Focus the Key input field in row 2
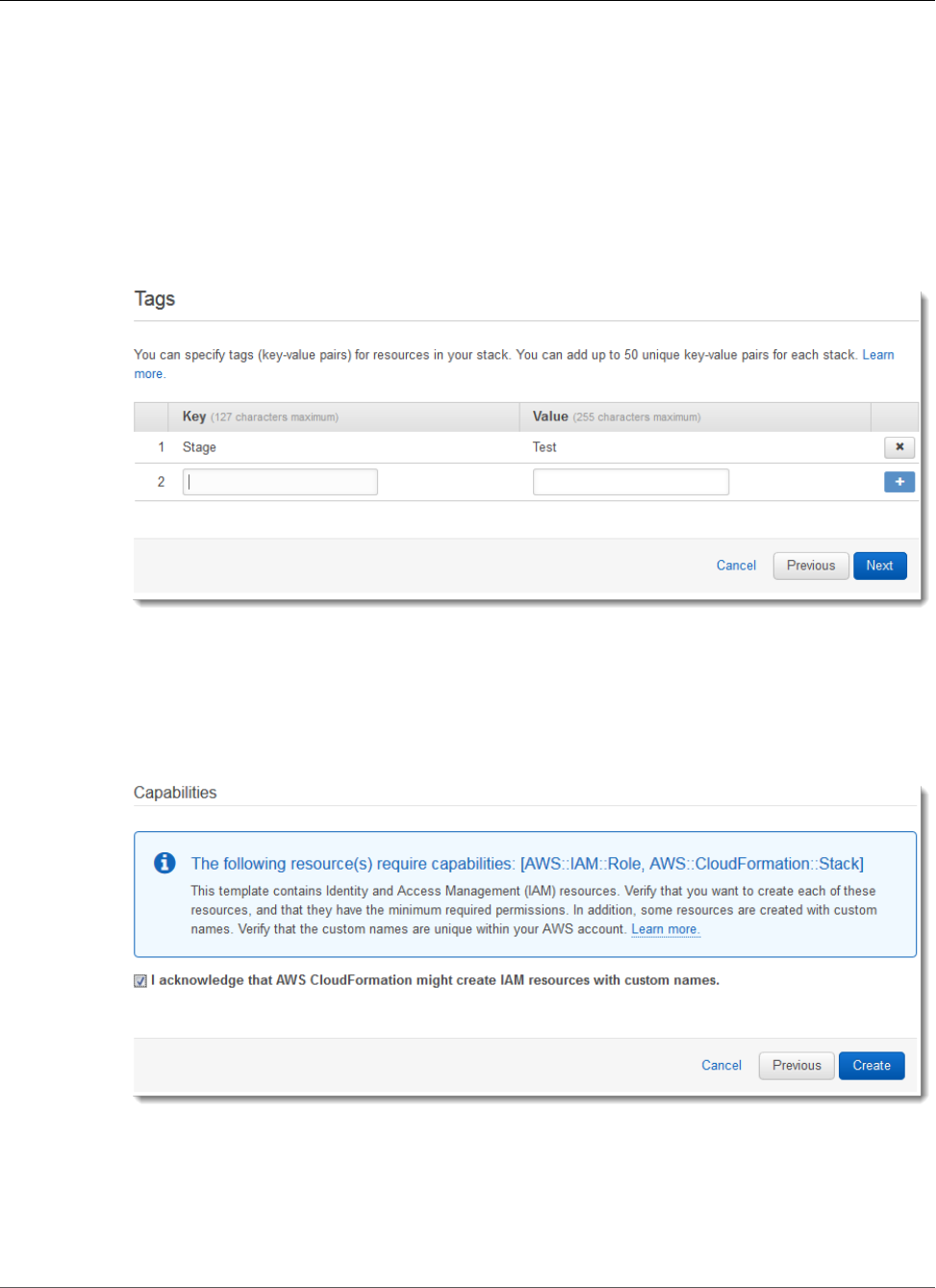 [280, 482]
